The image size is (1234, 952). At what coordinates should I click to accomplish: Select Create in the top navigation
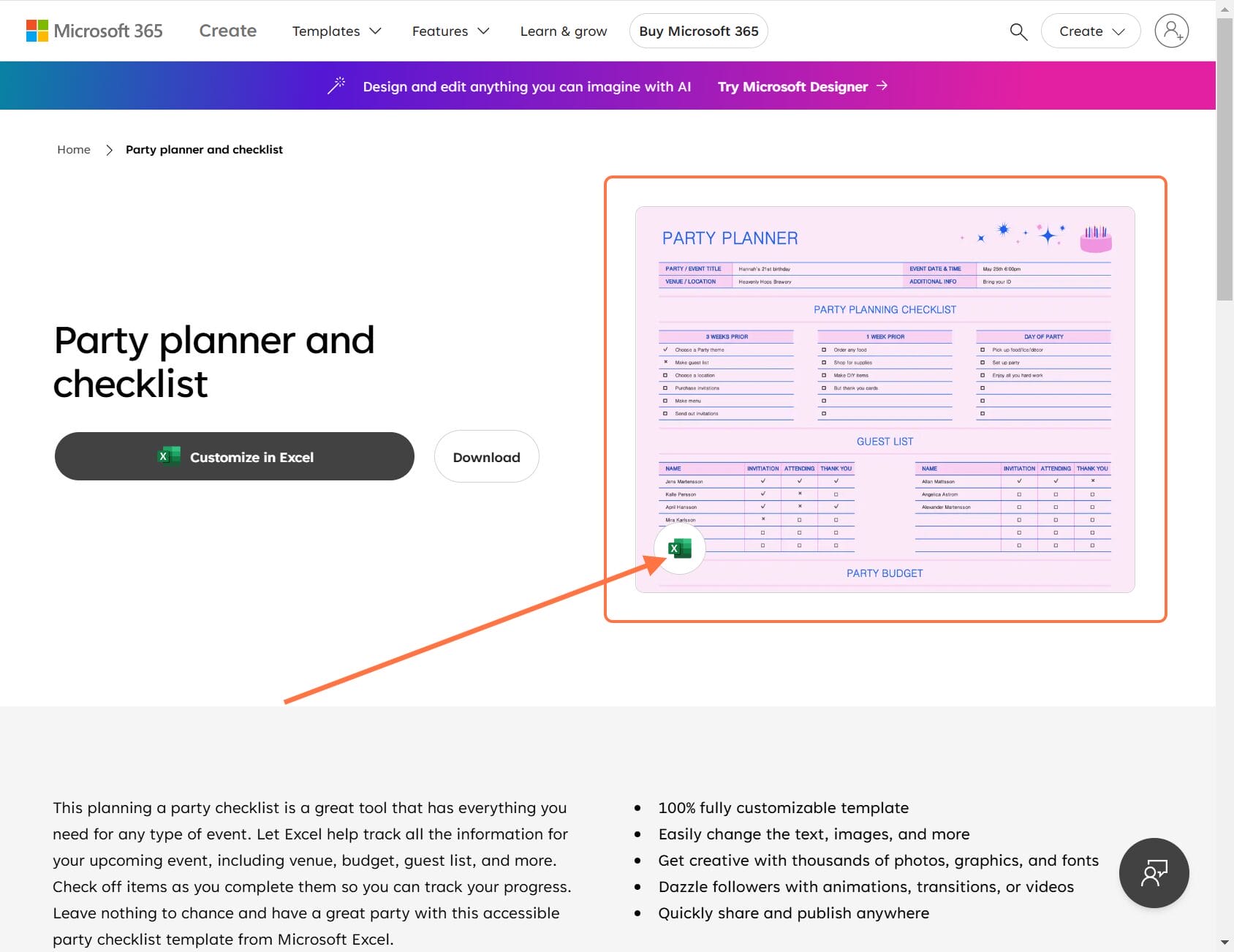[x=227, y=31]
